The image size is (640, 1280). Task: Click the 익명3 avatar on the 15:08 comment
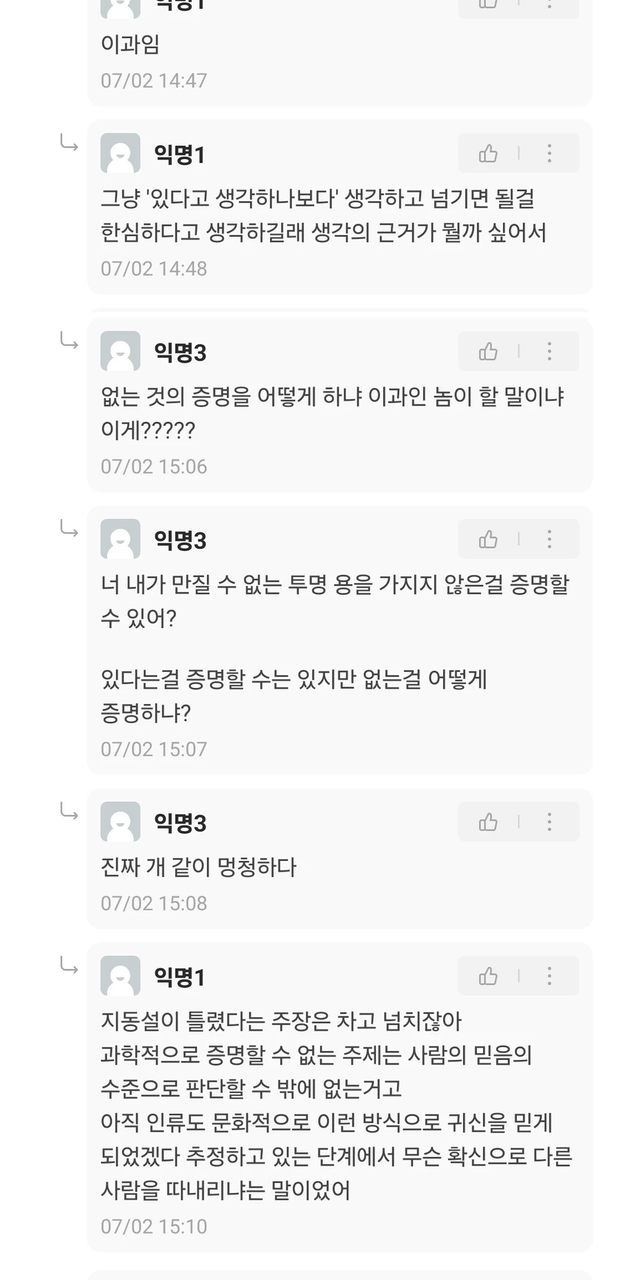121,823
